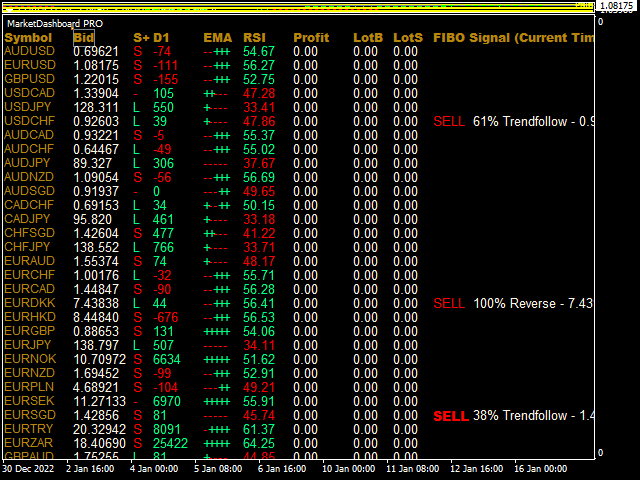Viewport: 640px width, 480px height.
Task: Choose the EURSGD symbol
Action: coord(30,415)
